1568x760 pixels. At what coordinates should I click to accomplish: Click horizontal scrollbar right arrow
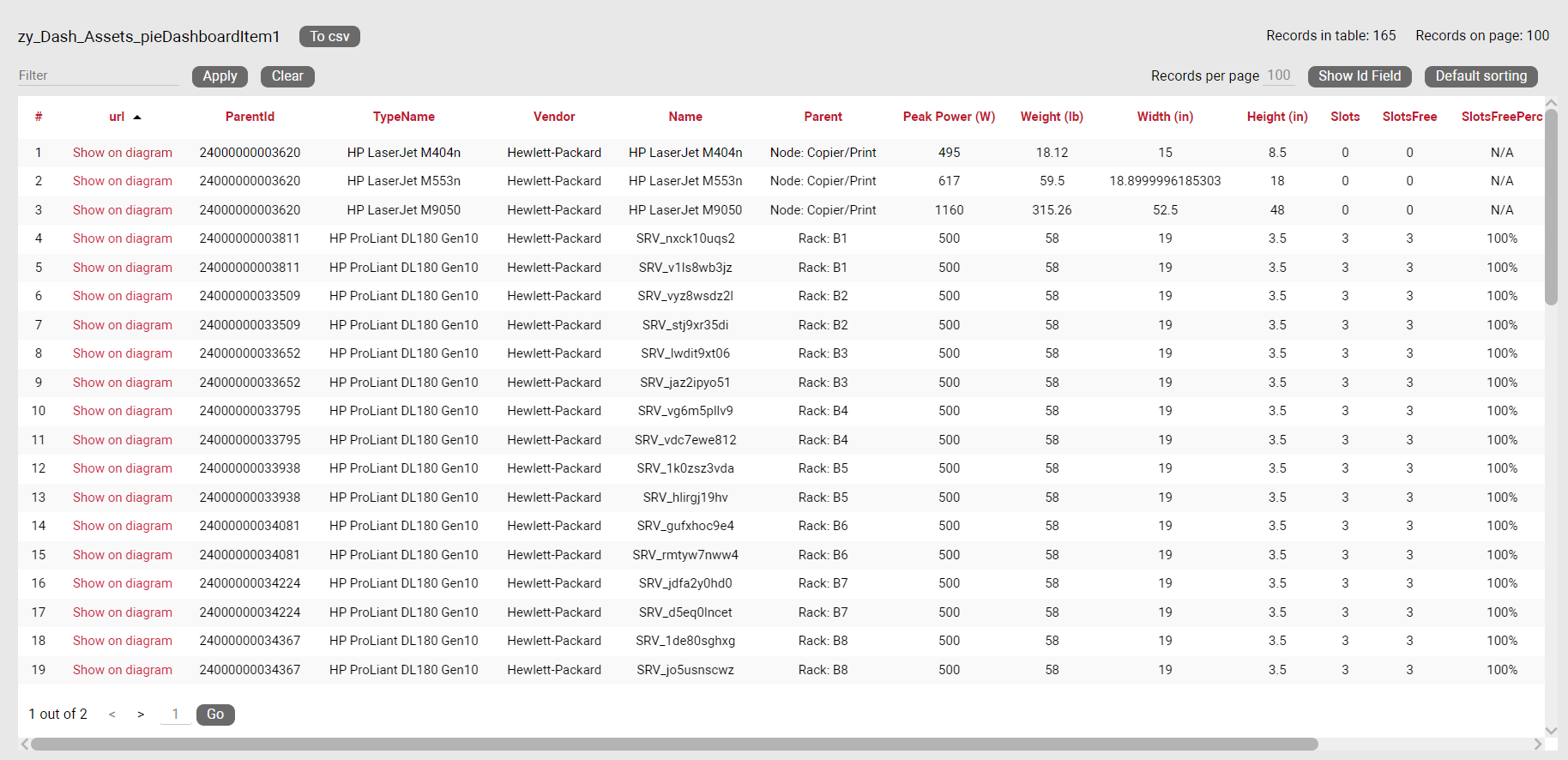click(1538, 744)
